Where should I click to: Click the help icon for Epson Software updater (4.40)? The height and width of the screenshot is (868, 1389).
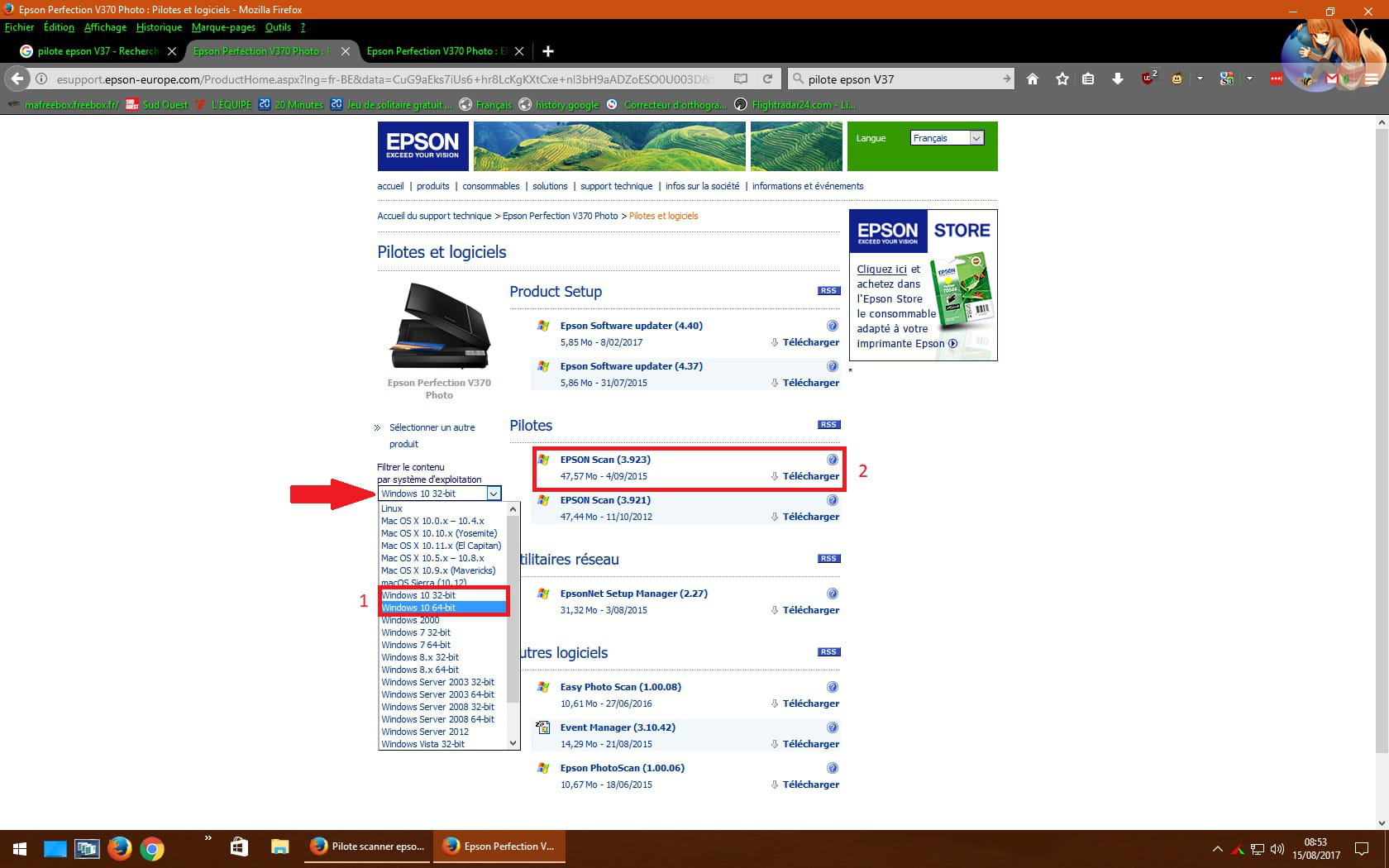[833, 326]
